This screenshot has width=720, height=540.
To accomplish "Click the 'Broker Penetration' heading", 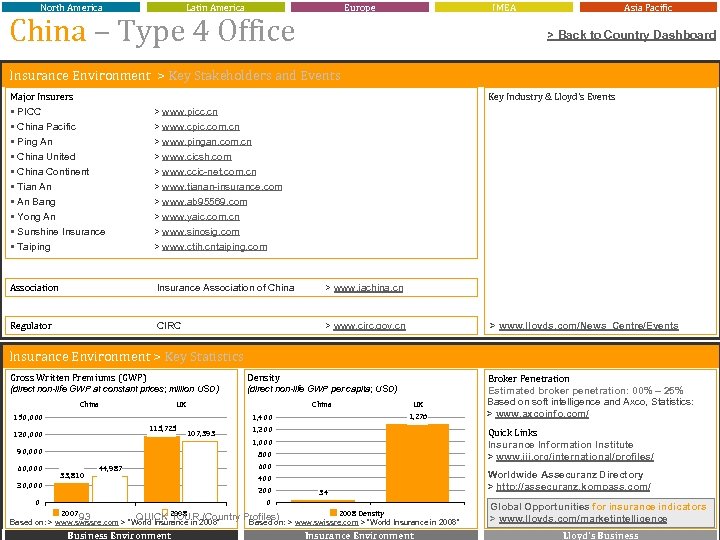I will coord(529,379).
